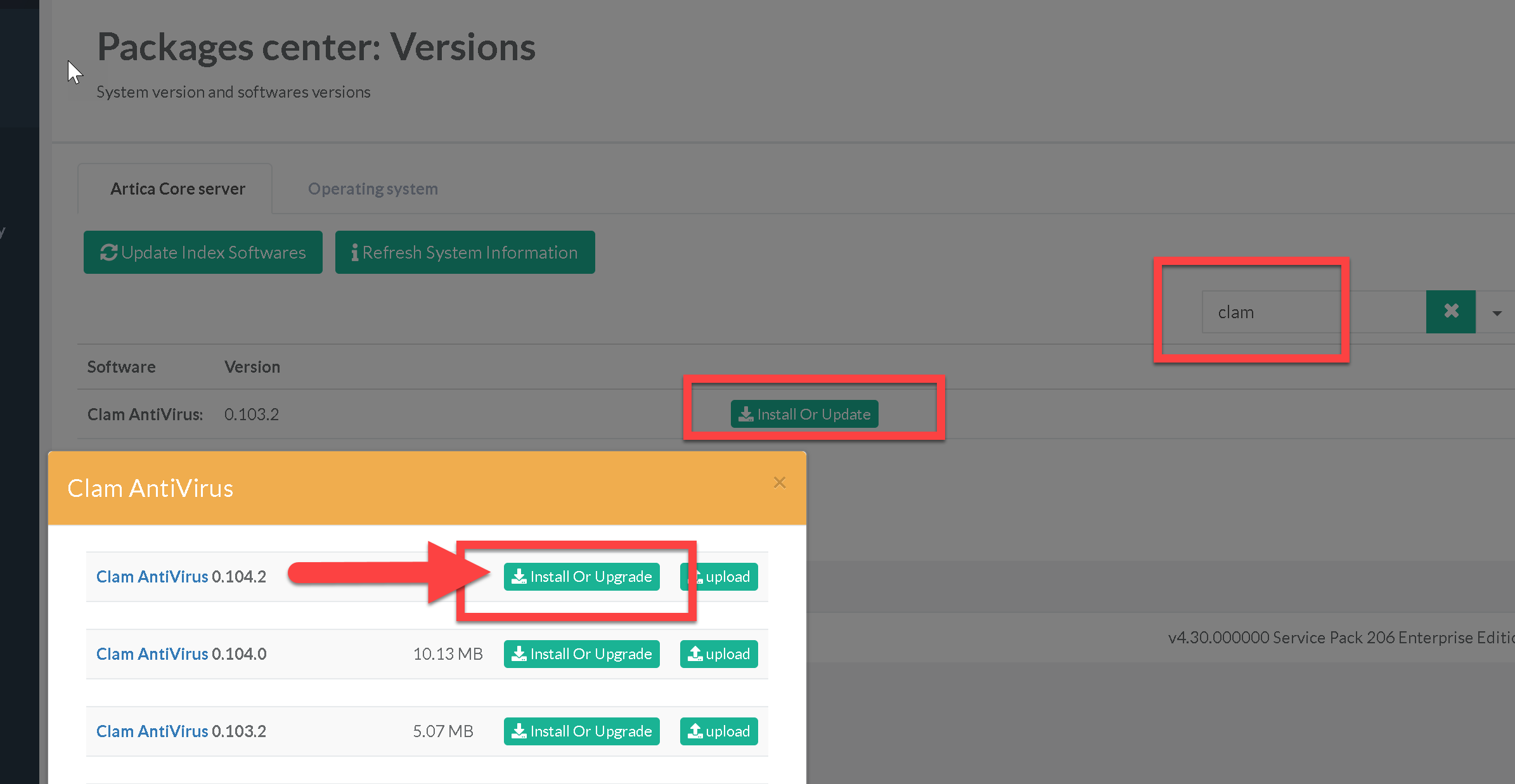Upload a package for version 0.103.2

pyautogui.click(x=719, y=731)
